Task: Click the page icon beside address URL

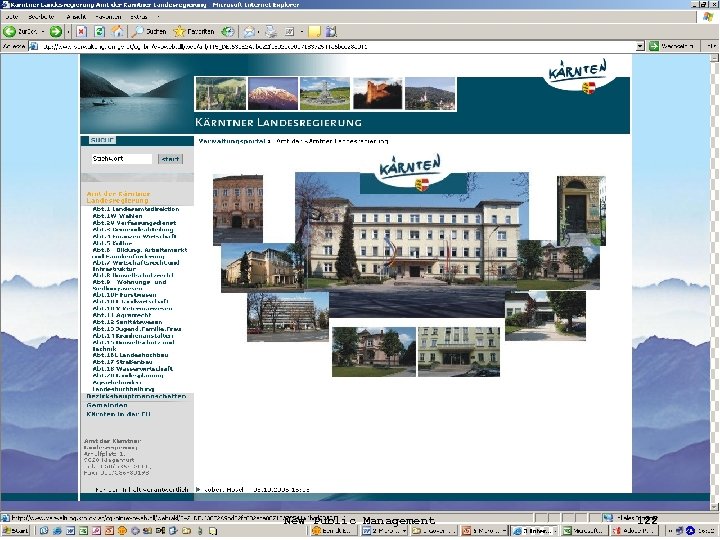Action: tap(34, 46)
